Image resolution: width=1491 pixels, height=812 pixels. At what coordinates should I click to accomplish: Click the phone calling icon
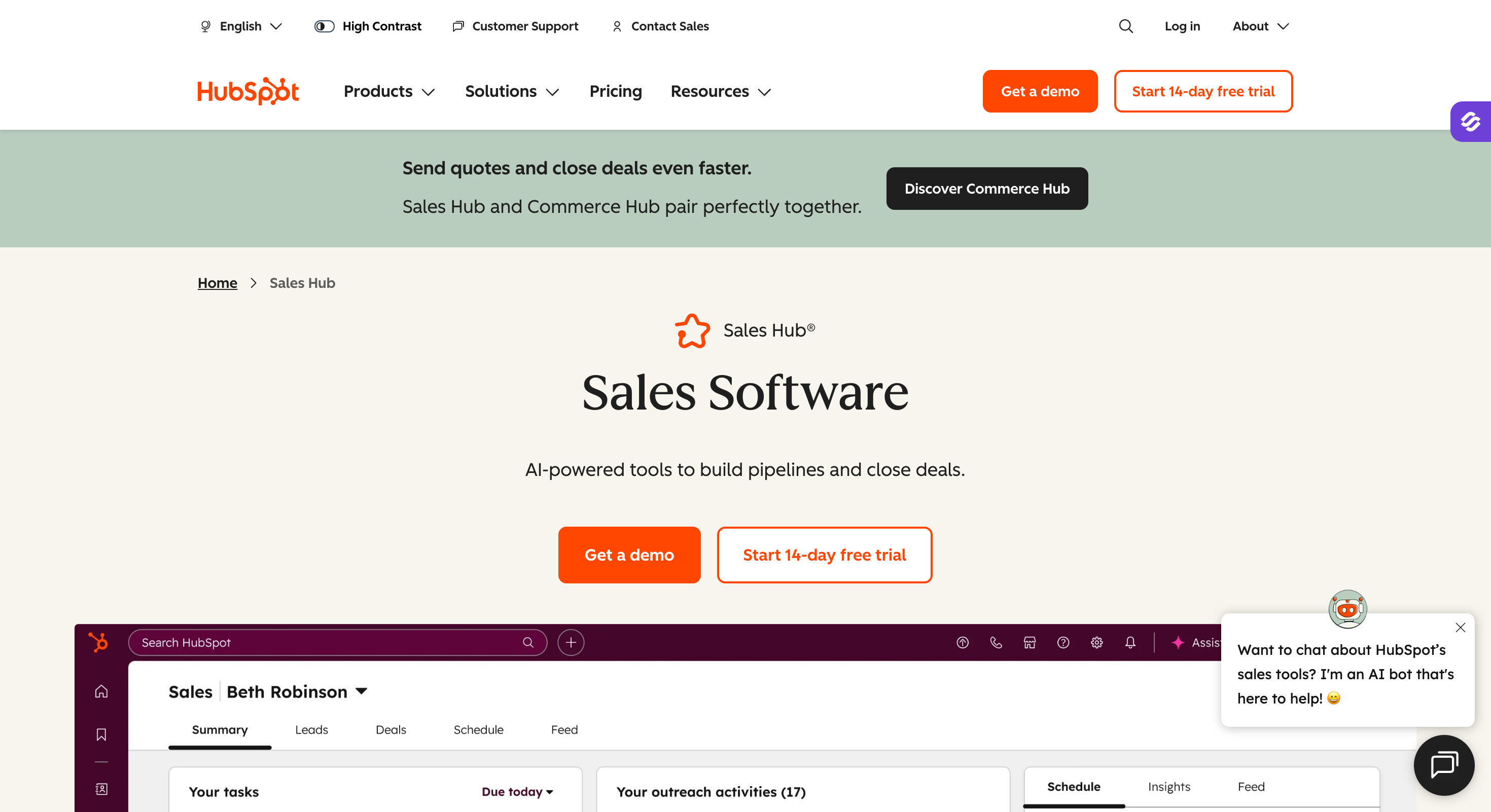pos(996,643)
